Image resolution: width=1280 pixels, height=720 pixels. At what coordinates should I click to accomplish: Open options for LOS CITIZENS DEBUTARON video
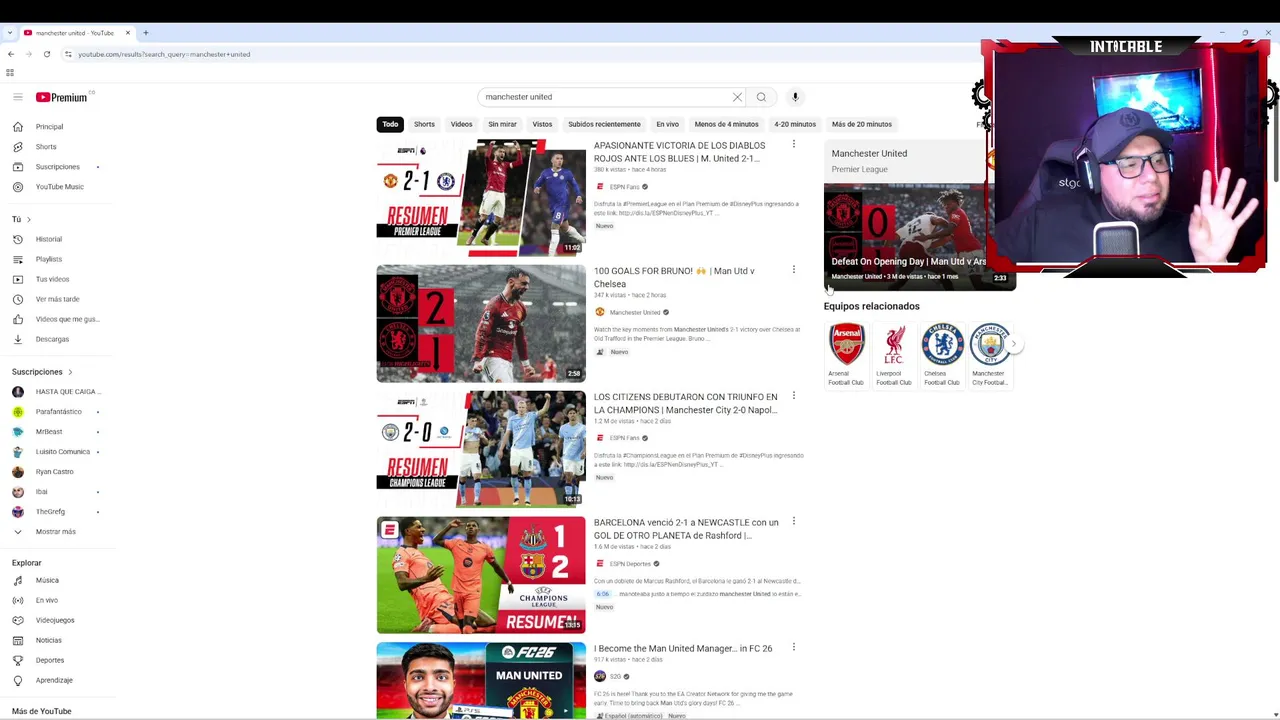click(794, 396)
